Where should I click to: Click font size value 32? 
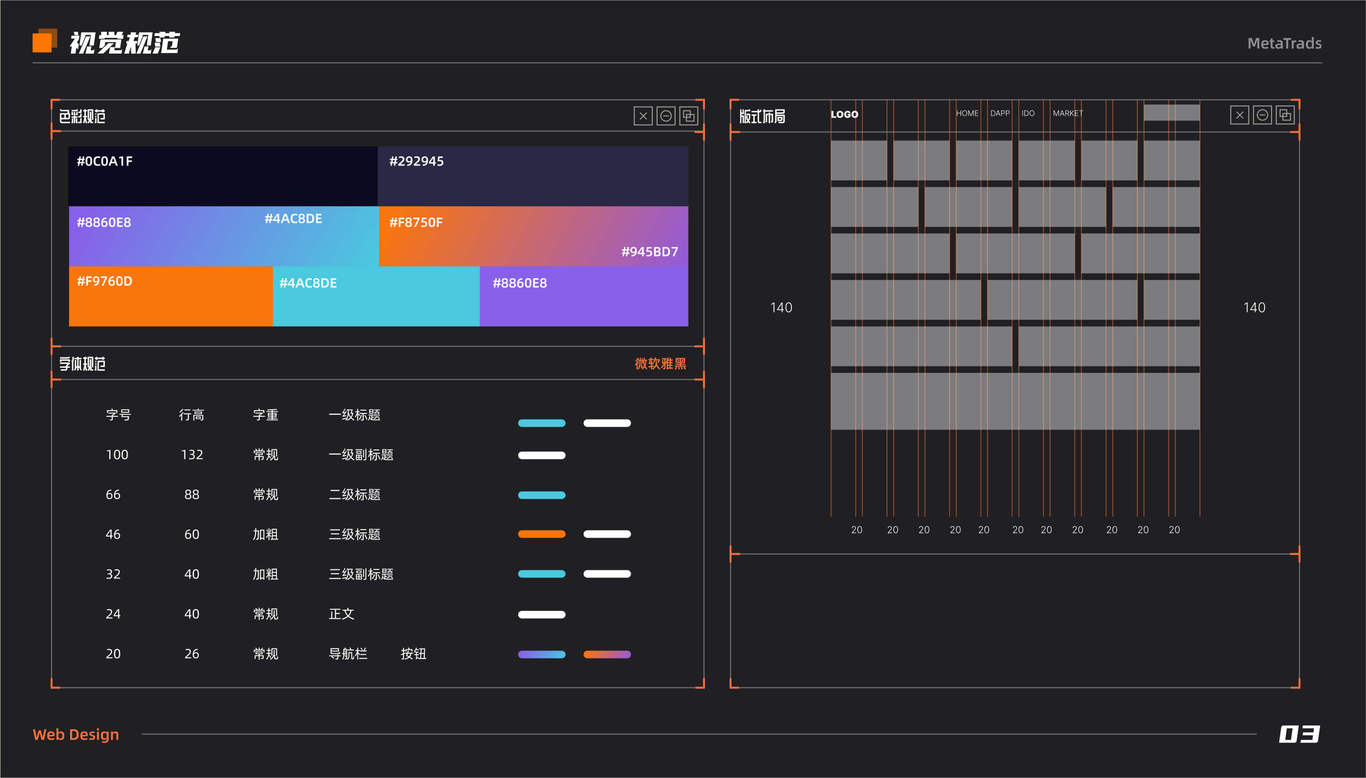113,575
